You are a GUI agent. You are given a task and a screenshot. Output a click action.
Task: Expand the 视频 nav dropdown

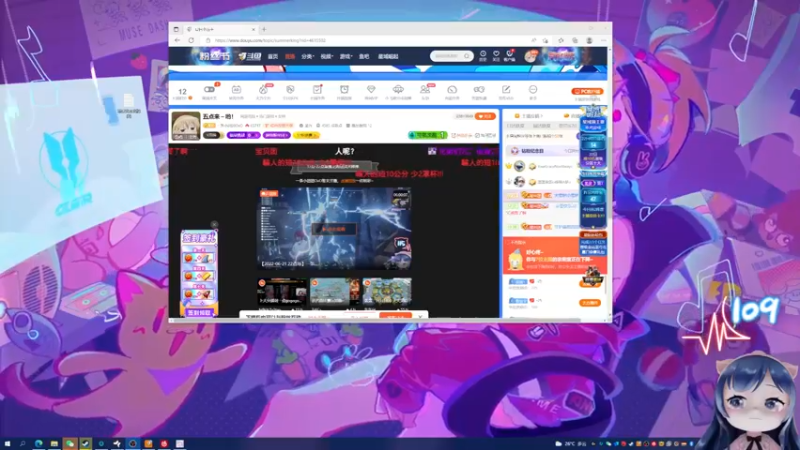(x=327, y=57)
